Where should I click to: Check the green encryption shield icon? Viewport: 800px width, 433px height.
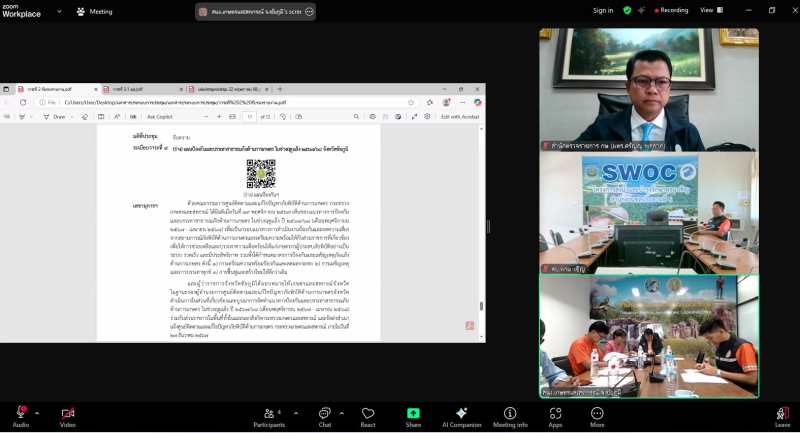click(627, 10)
